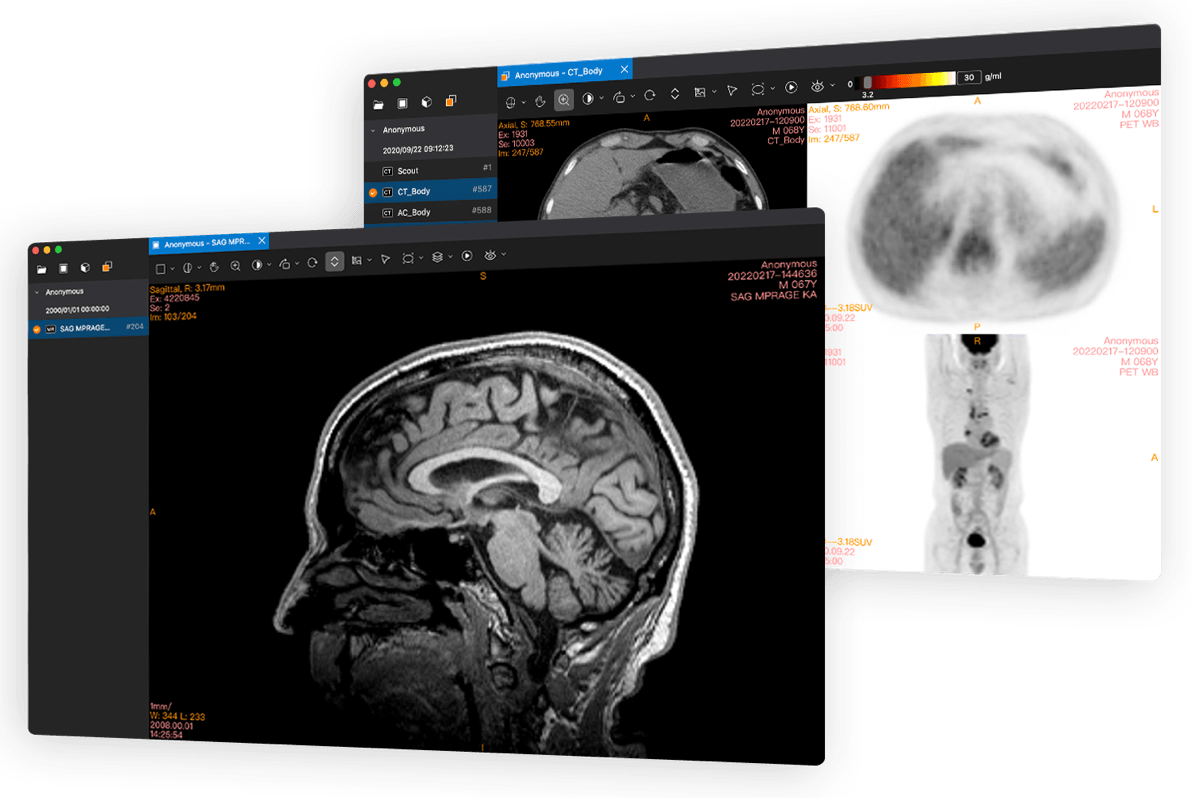Image resolution: width=1192 pixels, height=798 pixels.
Task: Open orientation dropdown arrow in CT_Body toolbar
Action: click(x=523, y=102)
